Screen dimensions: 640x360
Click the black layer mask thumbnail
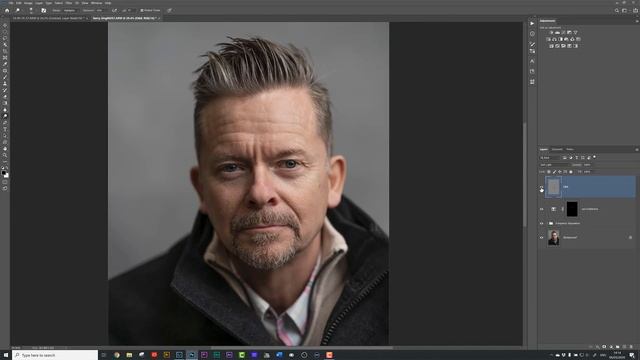(572, 209)
